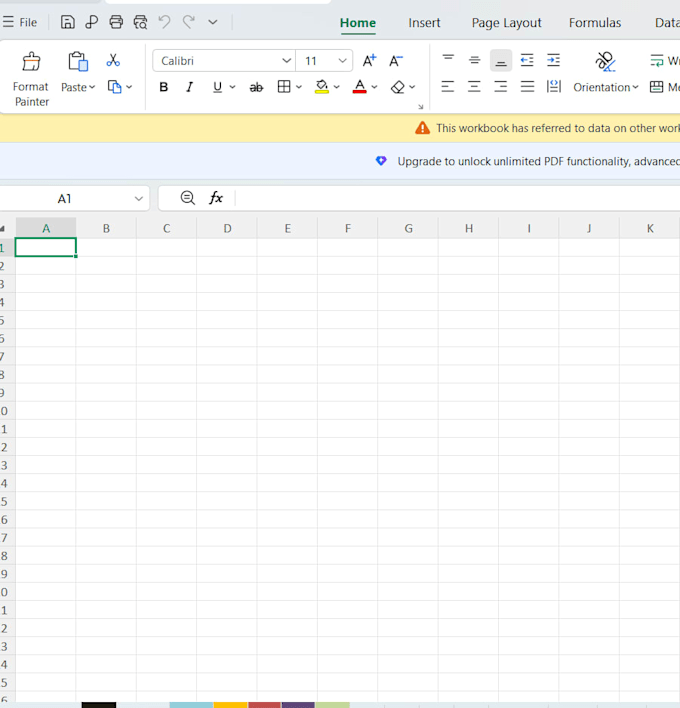Screen dimensions: 680x708
Task: Click the Name Box showing A1
Action: (65, 199)
